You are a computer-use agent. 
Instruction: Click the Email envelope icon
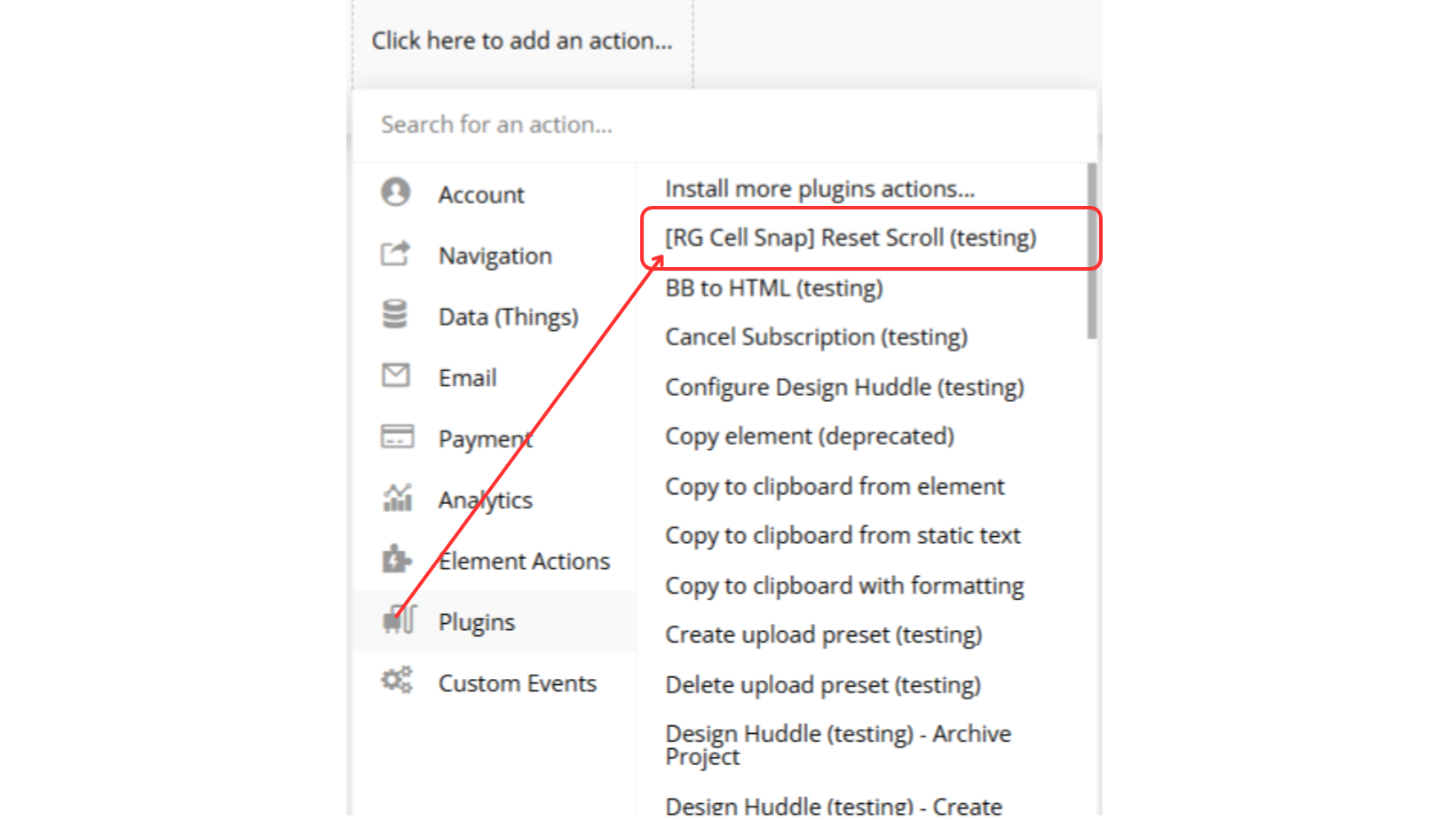coord(396,376)
